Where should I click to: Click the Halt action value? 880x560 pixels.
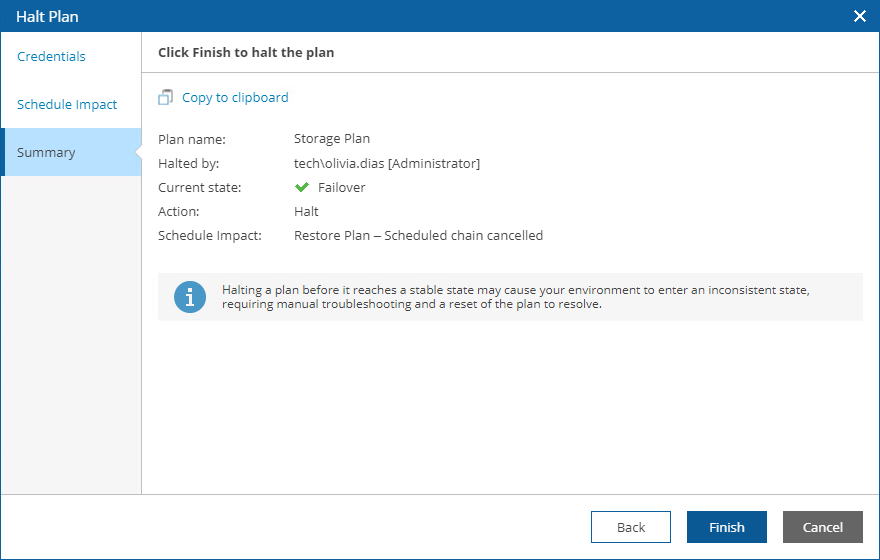(306, 211)
